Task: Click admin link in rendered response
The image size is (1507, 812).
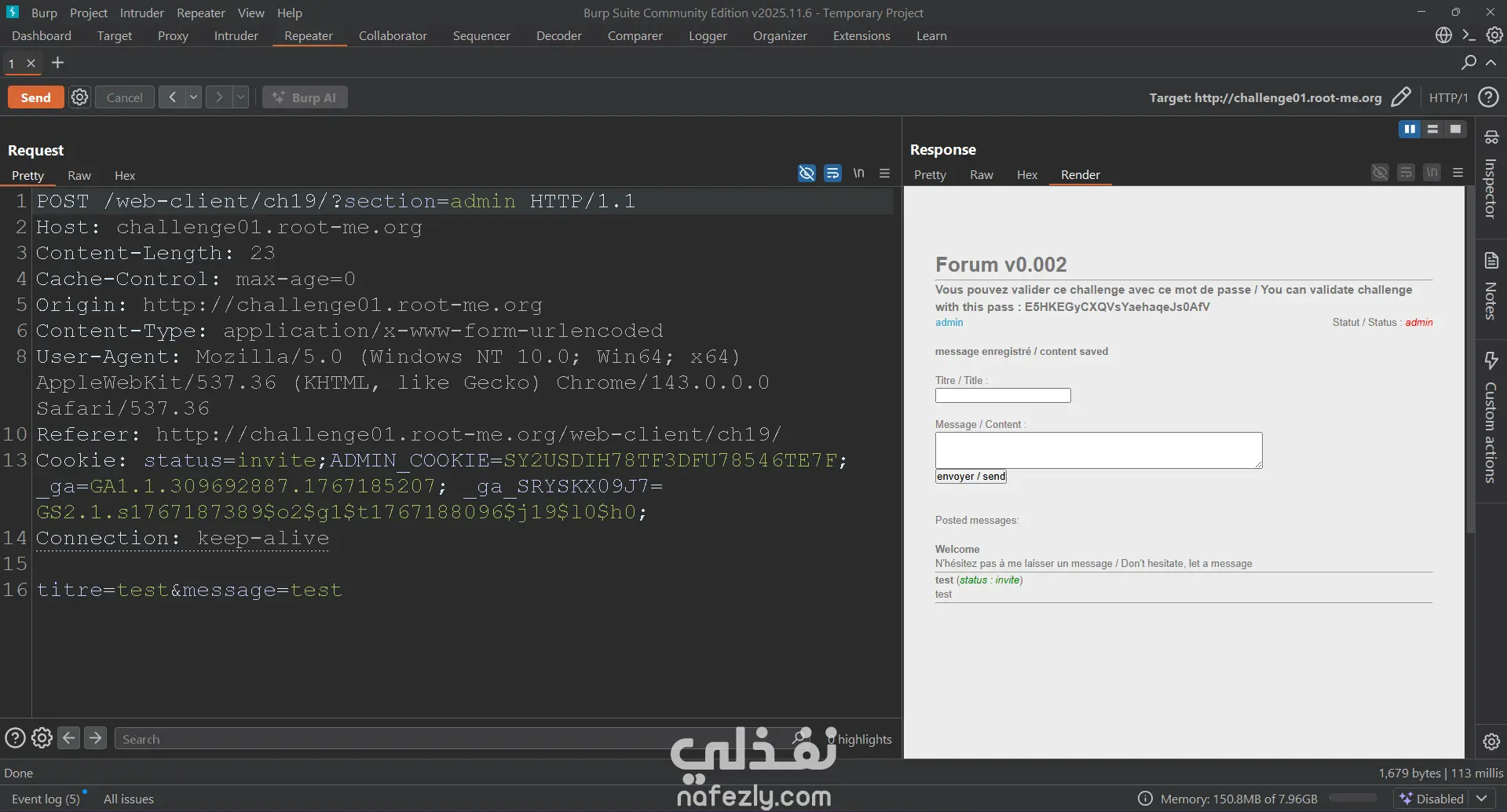Action: click(949, 322)
